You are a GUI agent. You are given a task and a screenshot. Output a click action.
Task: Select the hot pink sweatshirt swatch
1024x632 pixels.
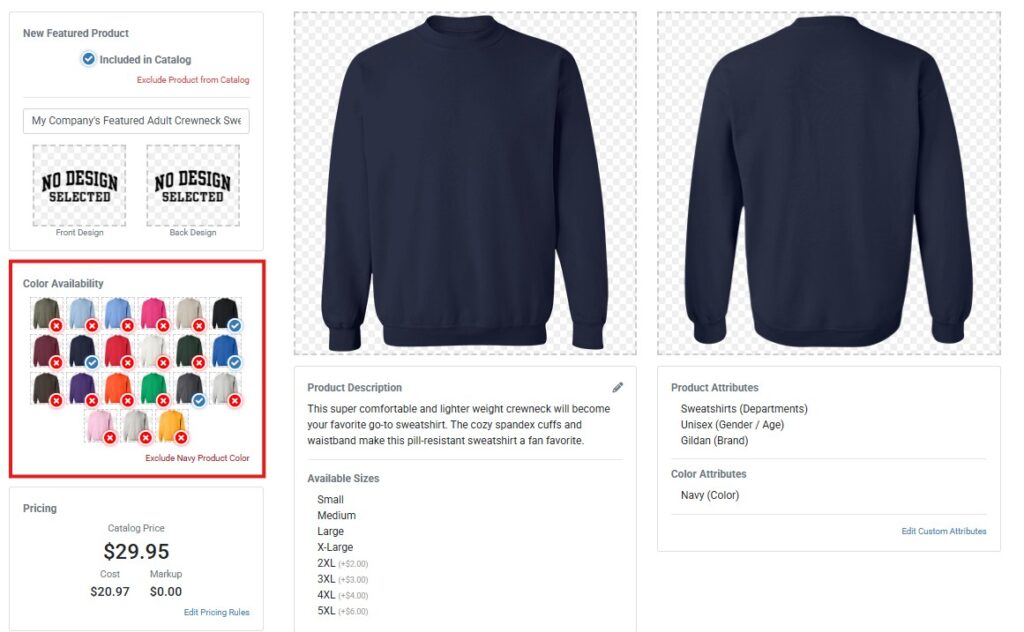tap(154, 314)
